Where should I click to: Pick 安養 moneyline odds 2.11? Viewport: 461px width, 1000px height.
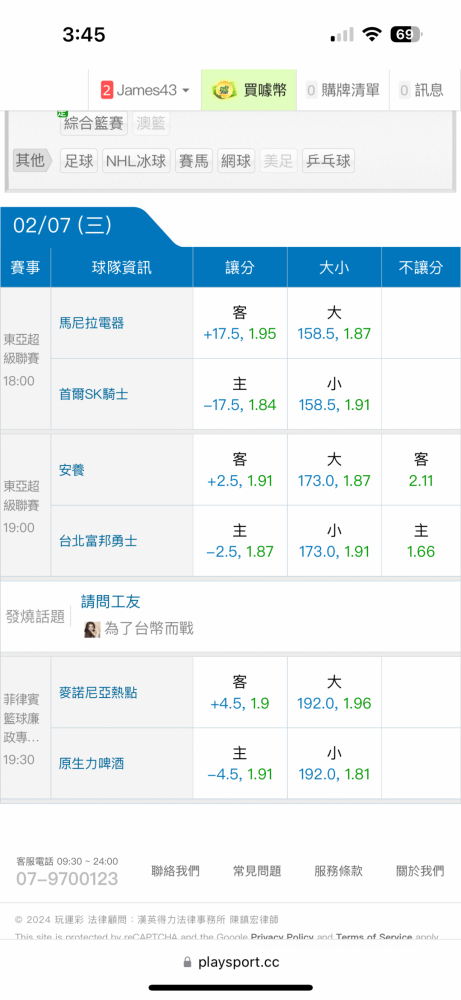pos(421,470)
